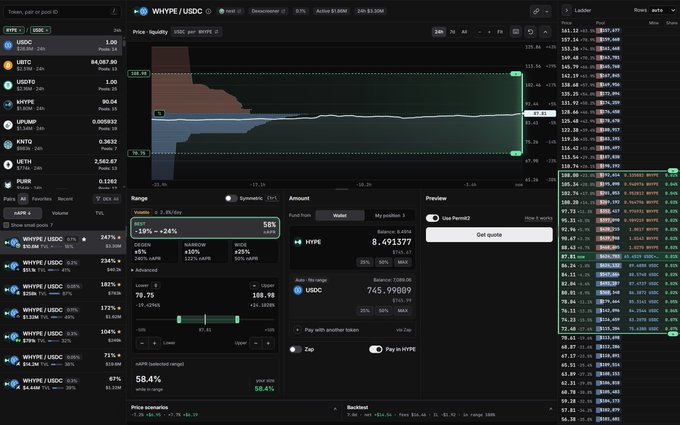Remove the USDC filter chip
Image resolution: width=680 pixels, height=425 pixels.
(x=47, y=30)
